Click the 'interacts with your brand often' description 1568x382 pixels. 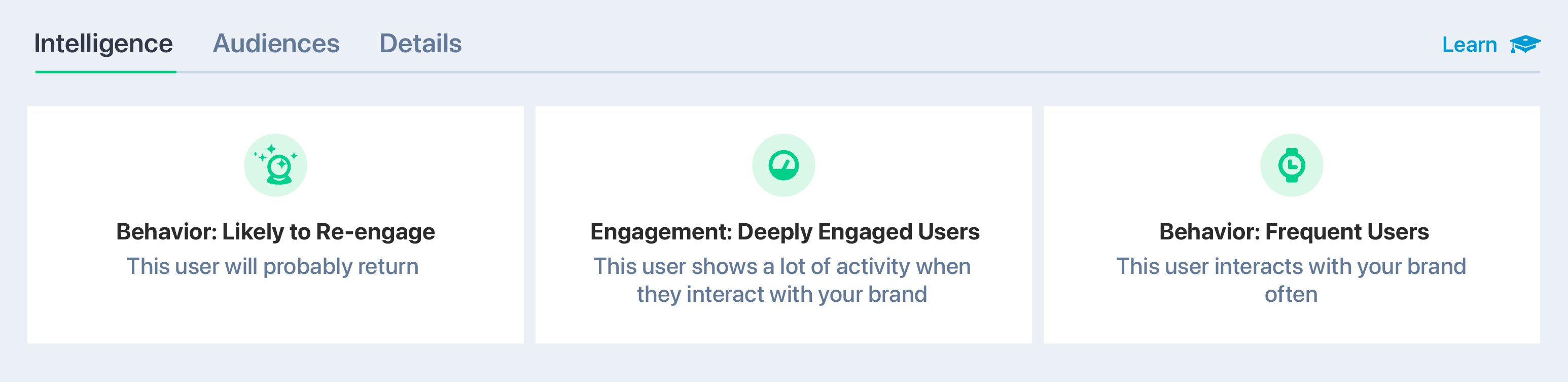click(x=1291, y=280)
